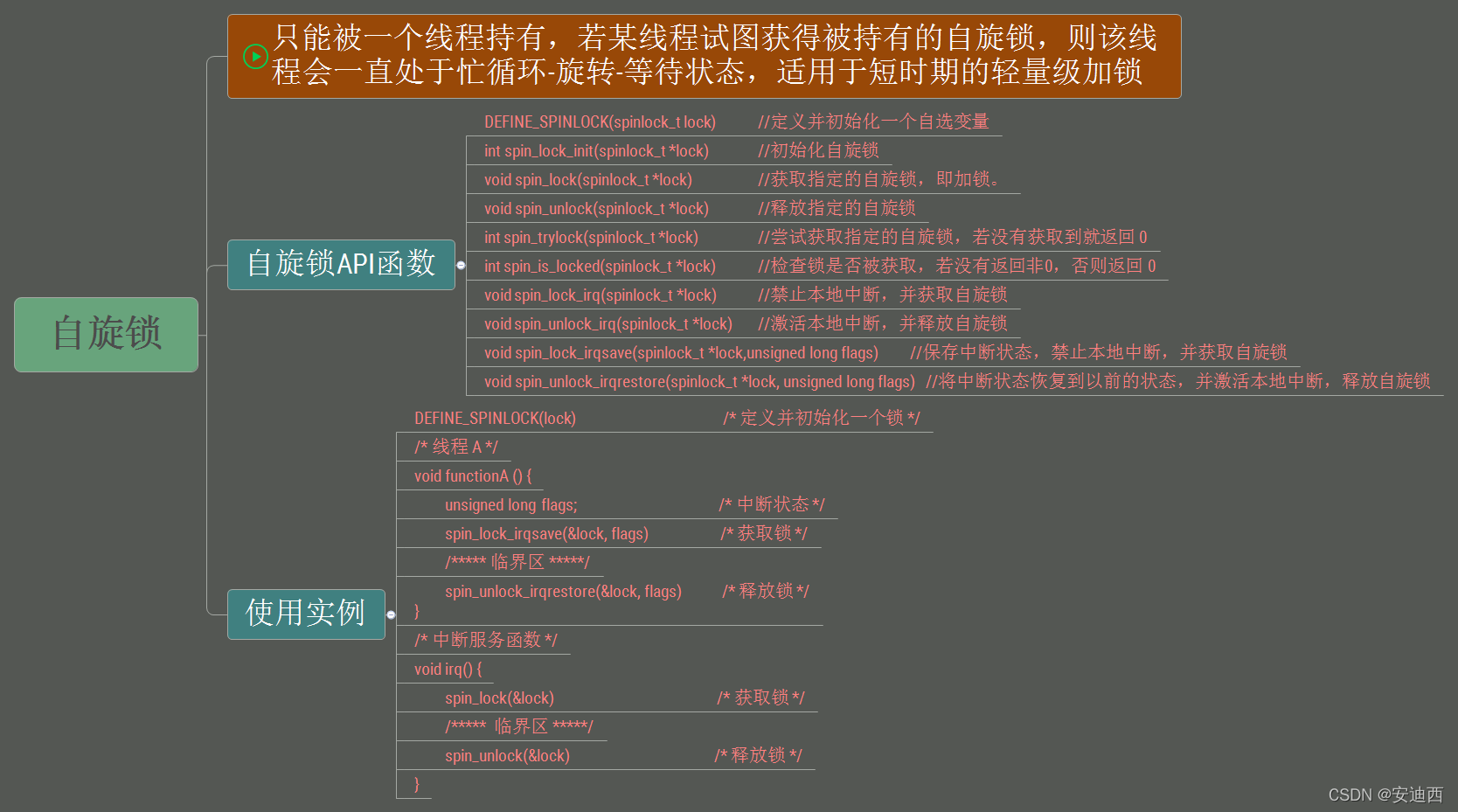Click the unsigned long flags; line

click(x=617, y=504)
